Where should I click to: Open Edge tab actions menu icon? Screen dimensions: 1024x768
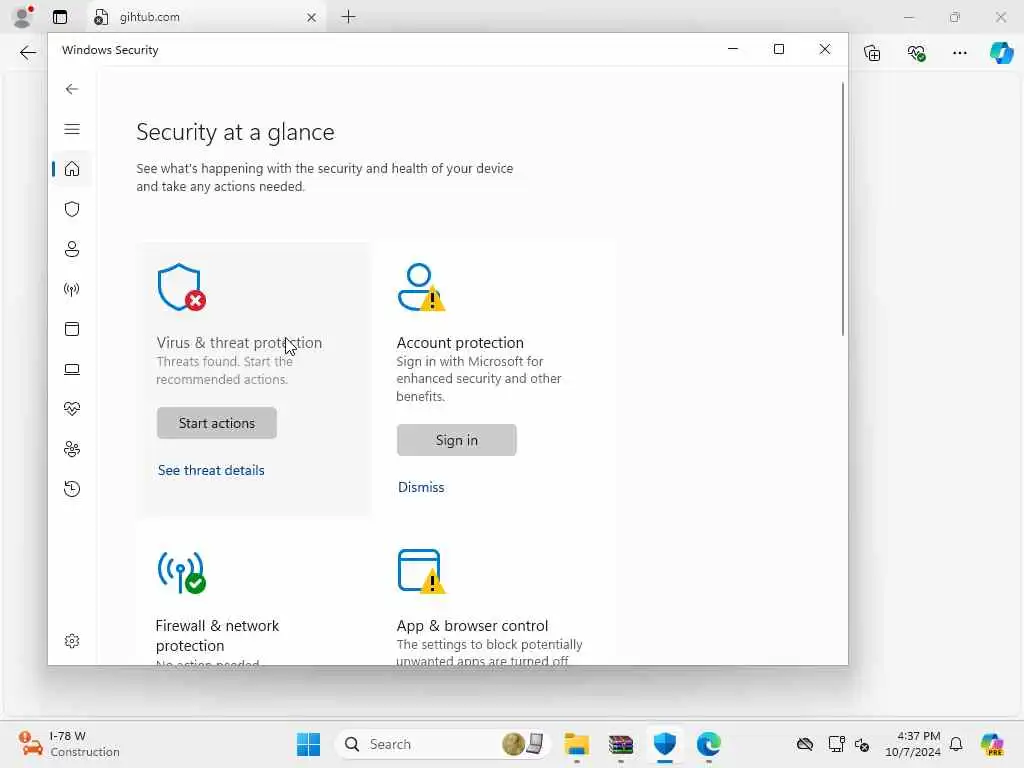click(x=60, y=17)
